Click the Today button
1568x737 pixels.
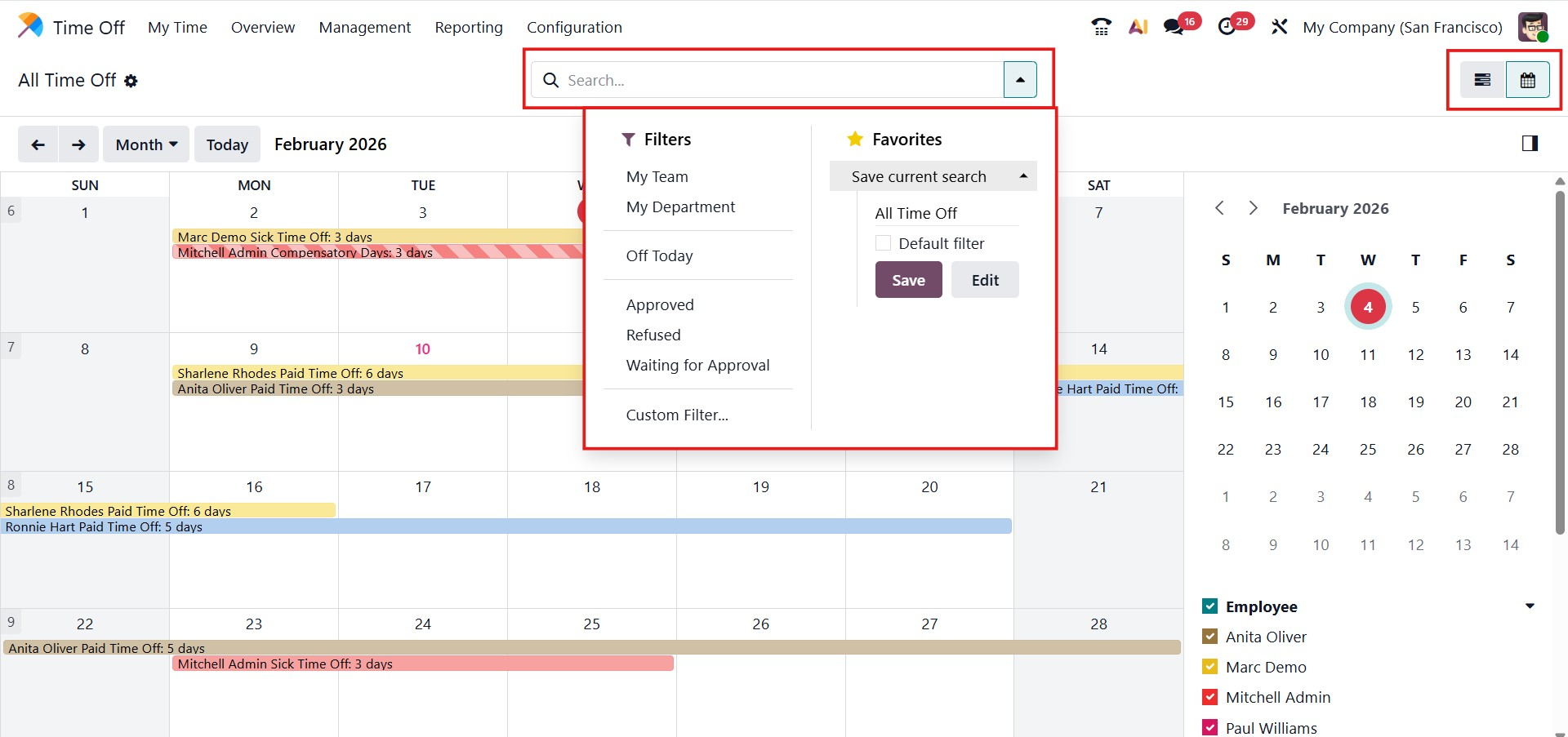pos(227,144)
